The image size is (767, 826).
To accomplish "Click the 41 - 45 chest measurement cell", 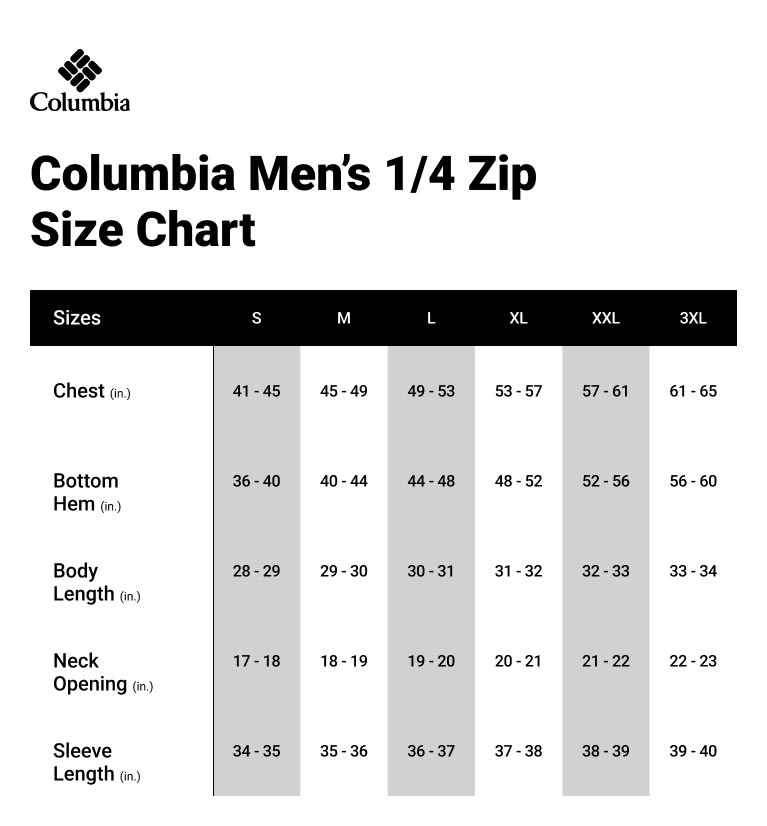I will 257,391.
